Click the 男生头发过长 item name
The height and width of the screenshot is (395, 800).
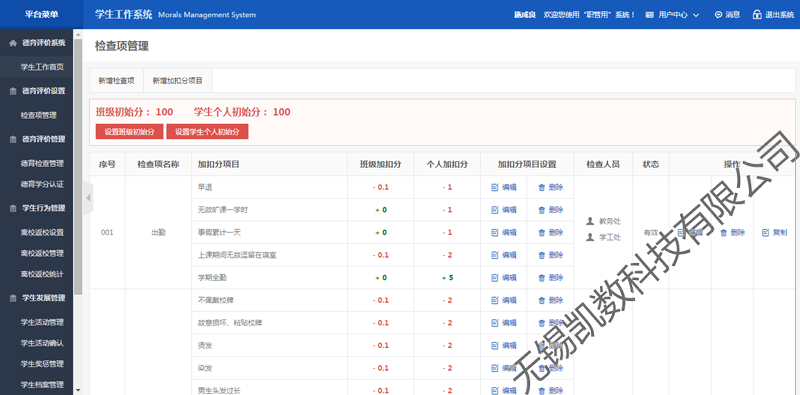(x=218, y=390)
